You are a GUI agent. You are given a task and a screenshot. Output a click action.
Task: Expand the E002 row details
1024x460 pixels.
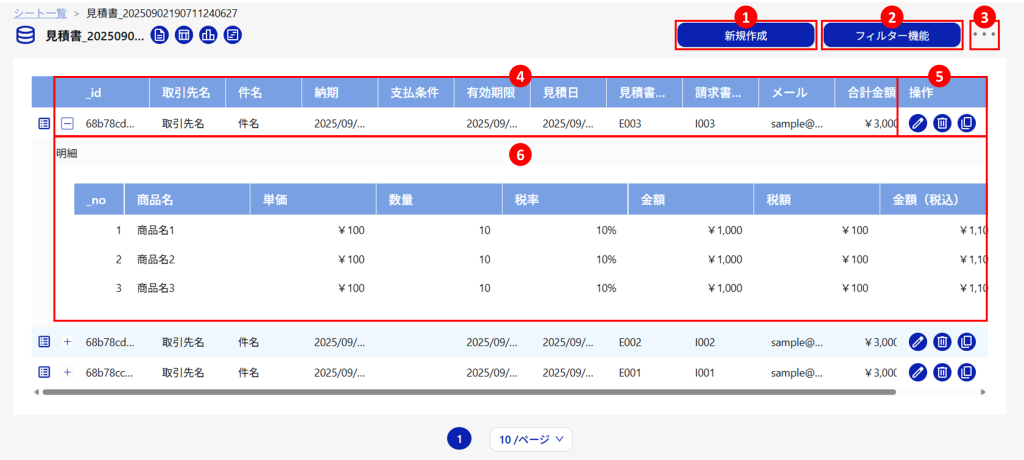(x=68, y=342)
